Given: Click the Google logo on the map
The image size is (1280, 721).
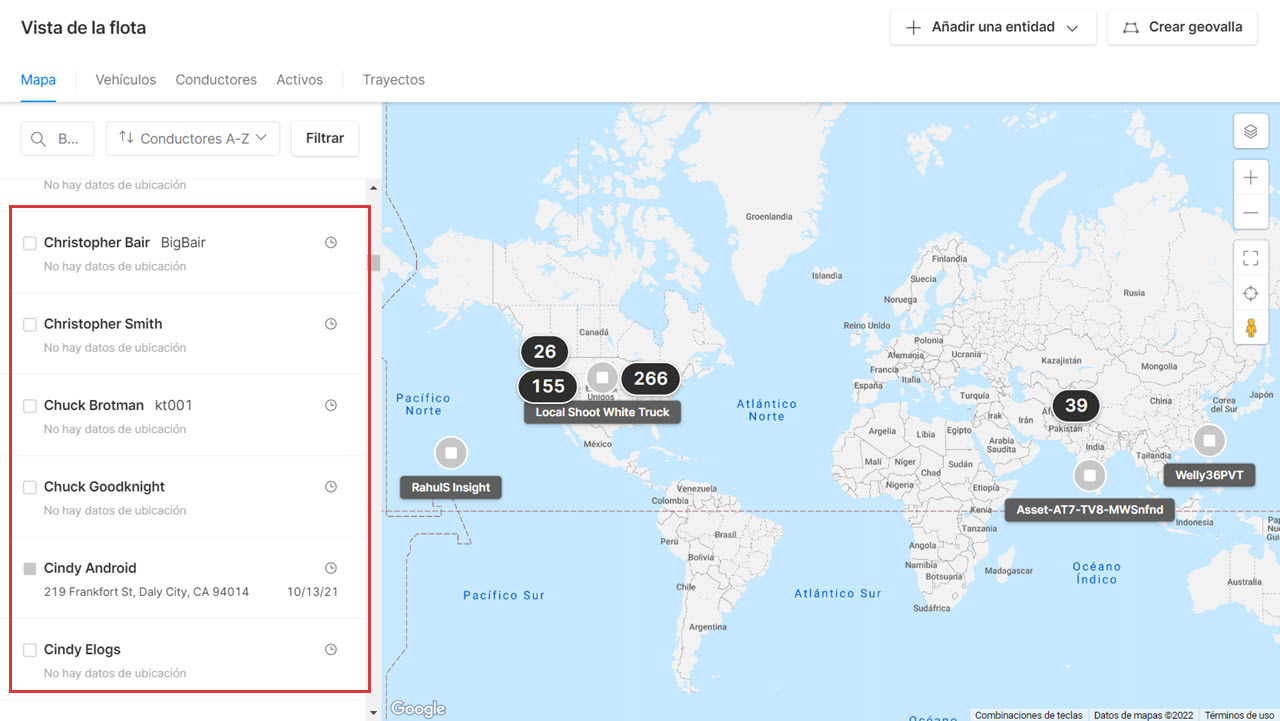Looking at the screenshot, I should click(416, 707).
